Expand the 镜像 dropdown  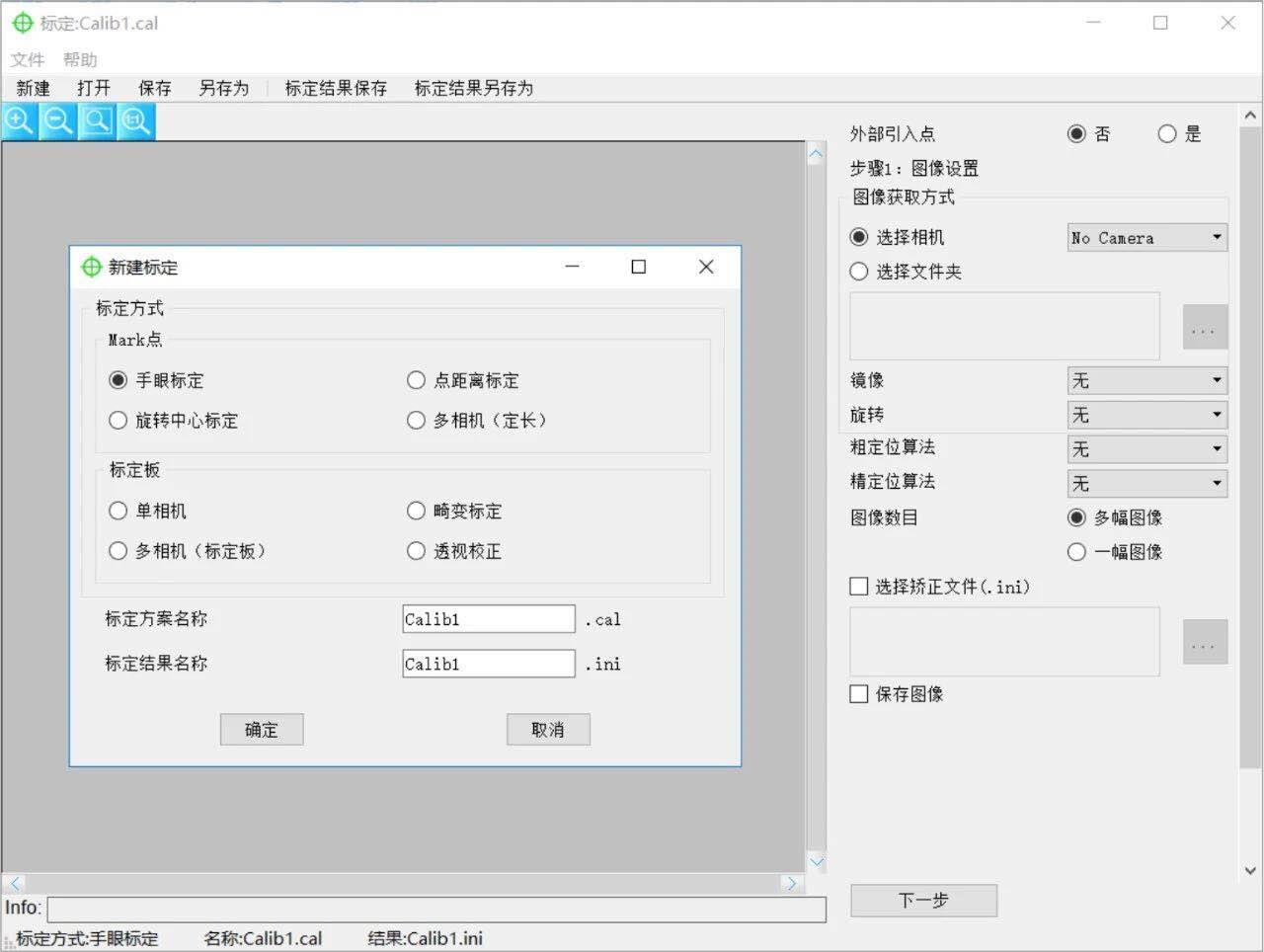(1146, 380)
